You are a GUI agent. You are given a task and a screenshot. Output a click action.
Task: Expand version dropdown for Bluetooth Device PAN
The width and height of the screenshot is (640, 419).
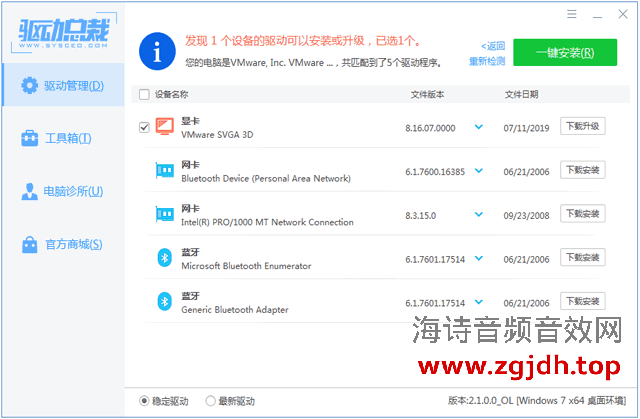(x=479, y=171)
